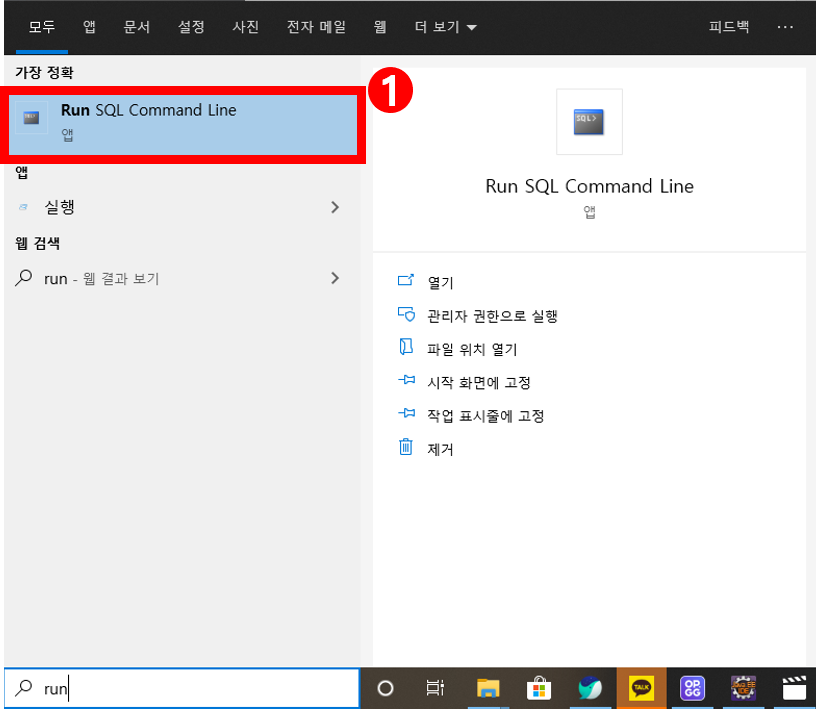Click into the search box containing run

pos(182,688)
